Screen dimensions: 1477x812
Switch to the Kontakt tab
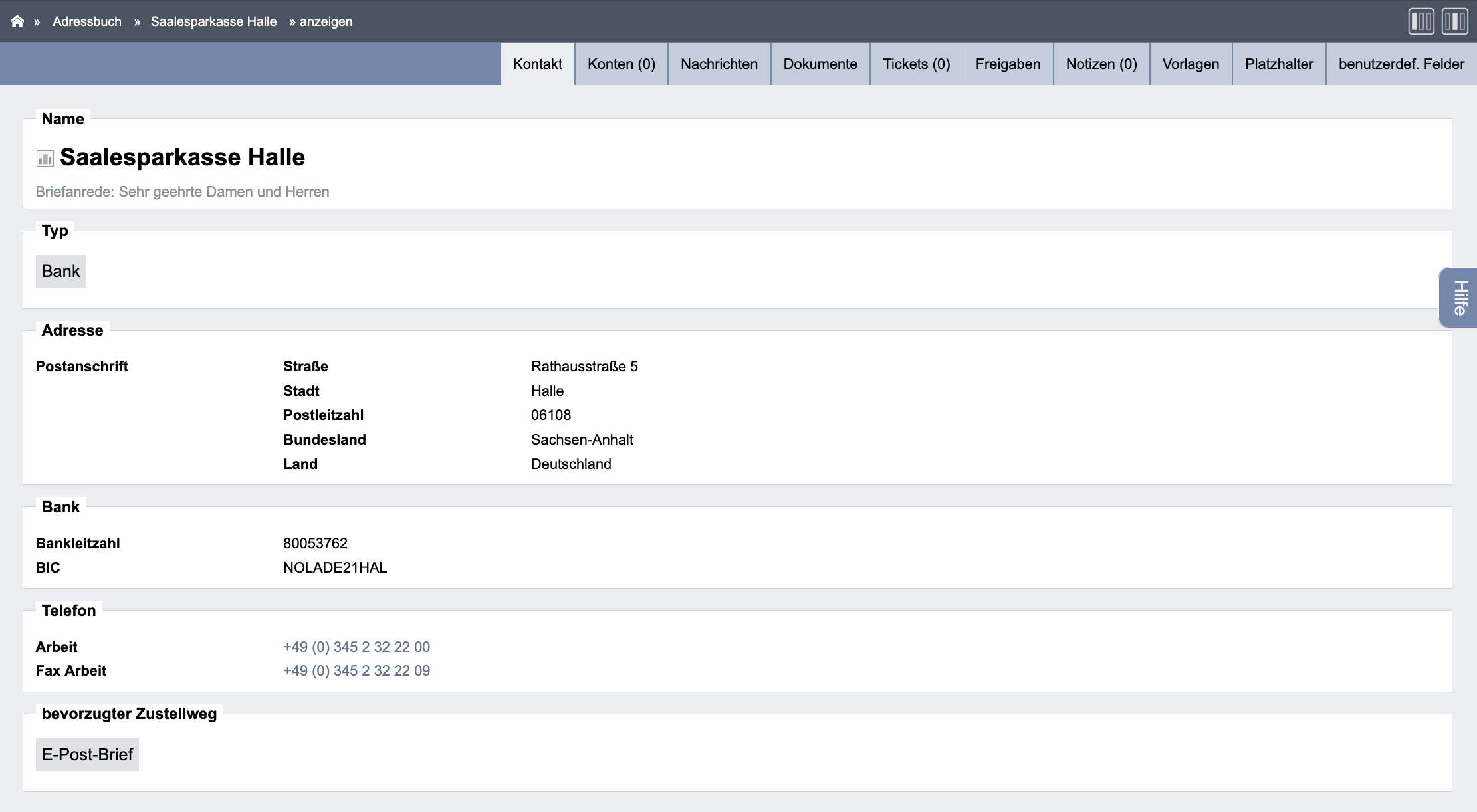click(538, 64)
